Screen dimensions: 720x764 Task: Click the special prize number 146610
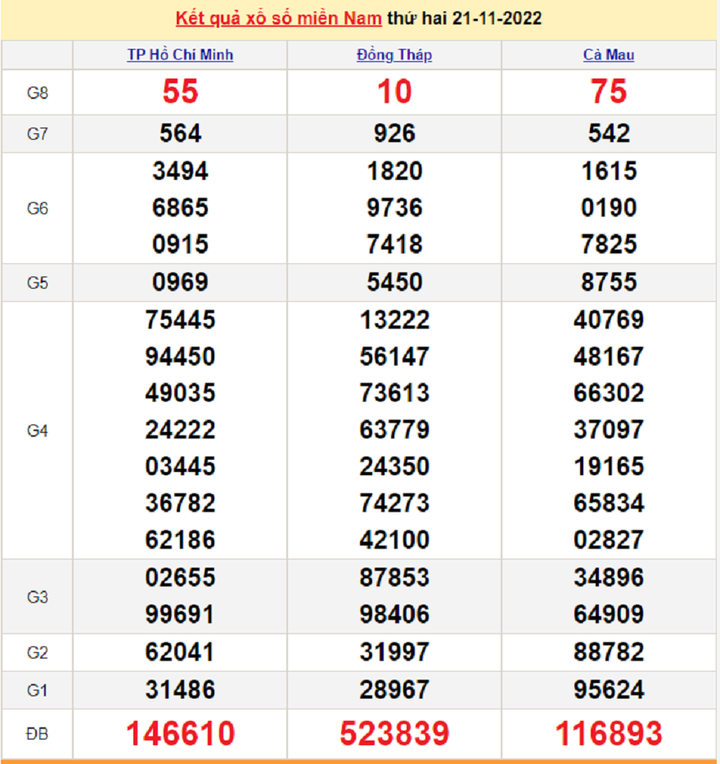click(180, 734)
